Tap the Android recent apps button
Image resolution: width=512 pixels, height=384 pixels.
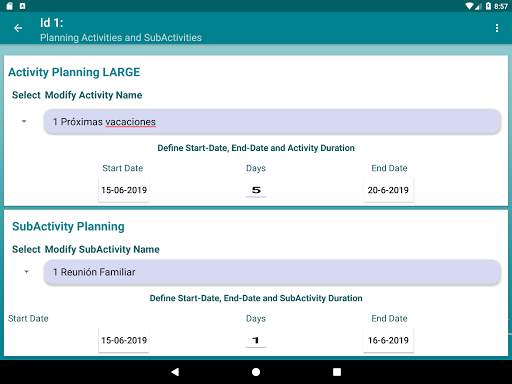pos(337,372)
